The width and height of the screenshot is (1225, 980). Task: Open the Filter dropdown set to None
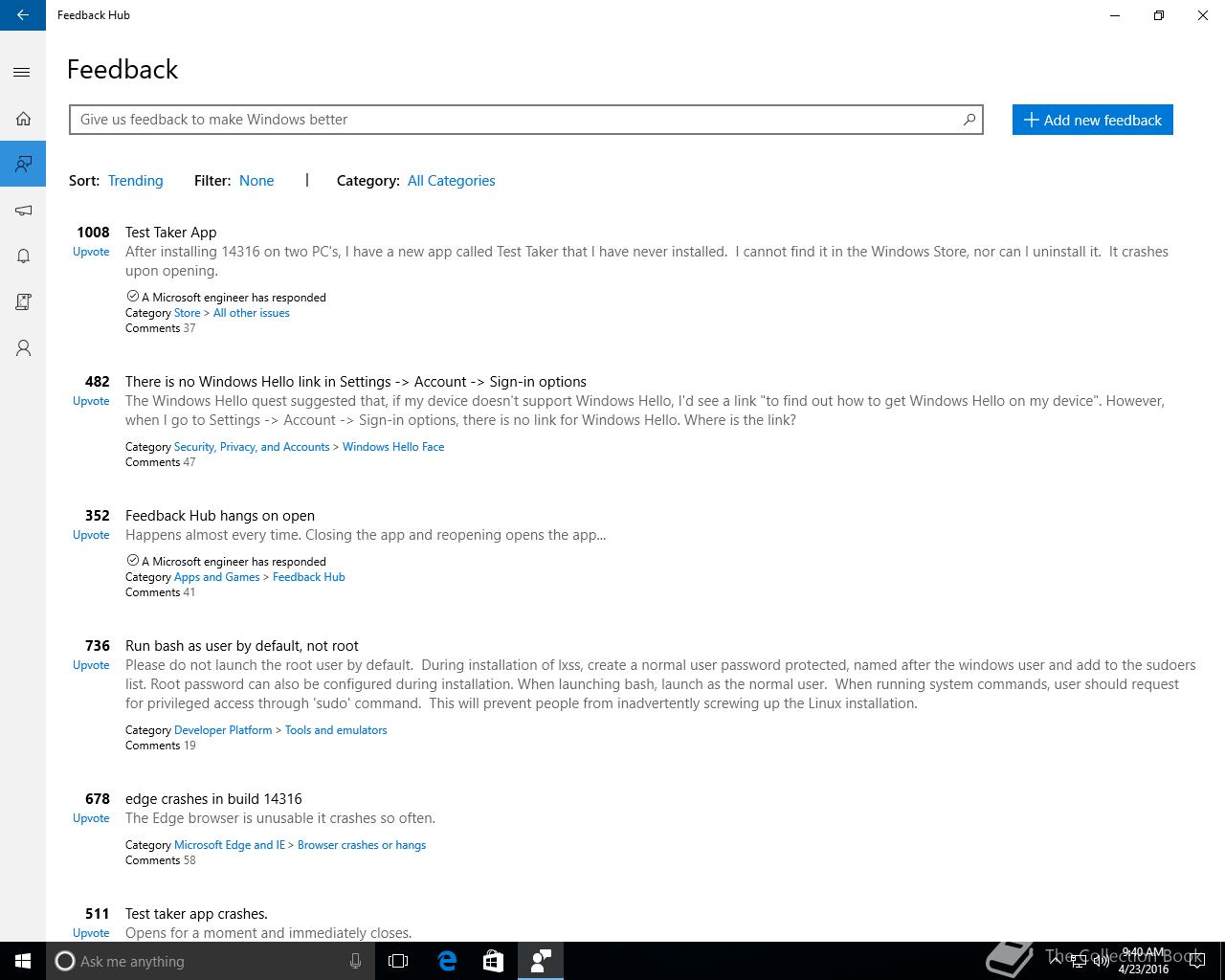pos(256,181)
